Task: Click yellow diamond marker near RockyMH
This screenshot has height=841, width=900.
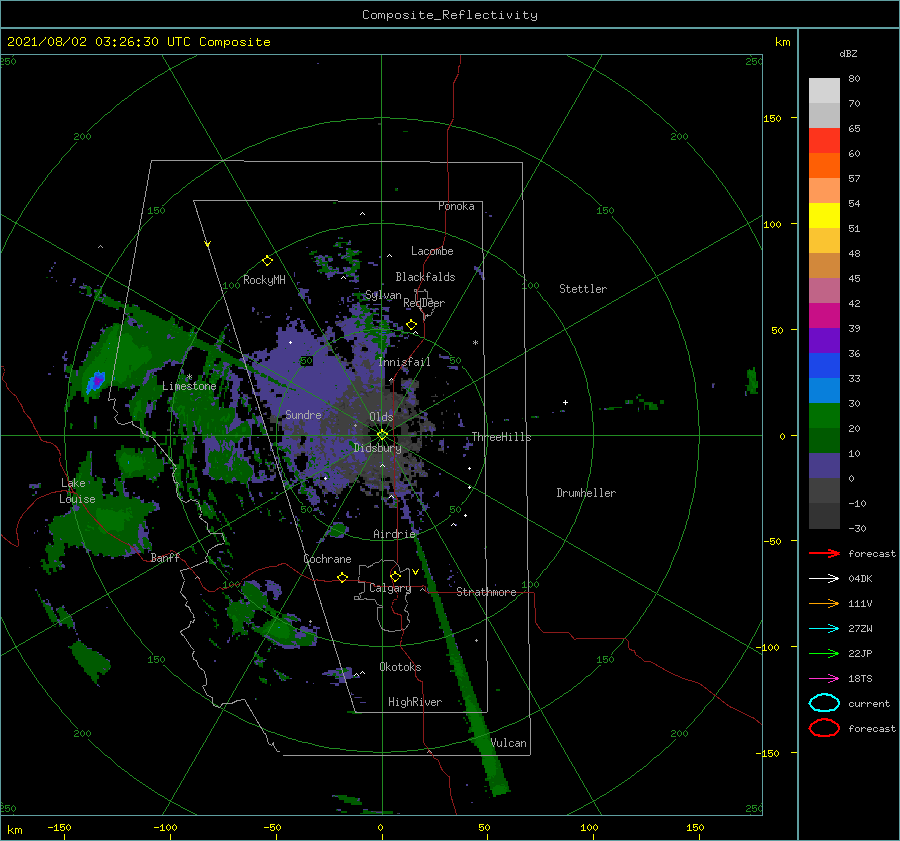Action: [x=267, y=261]
